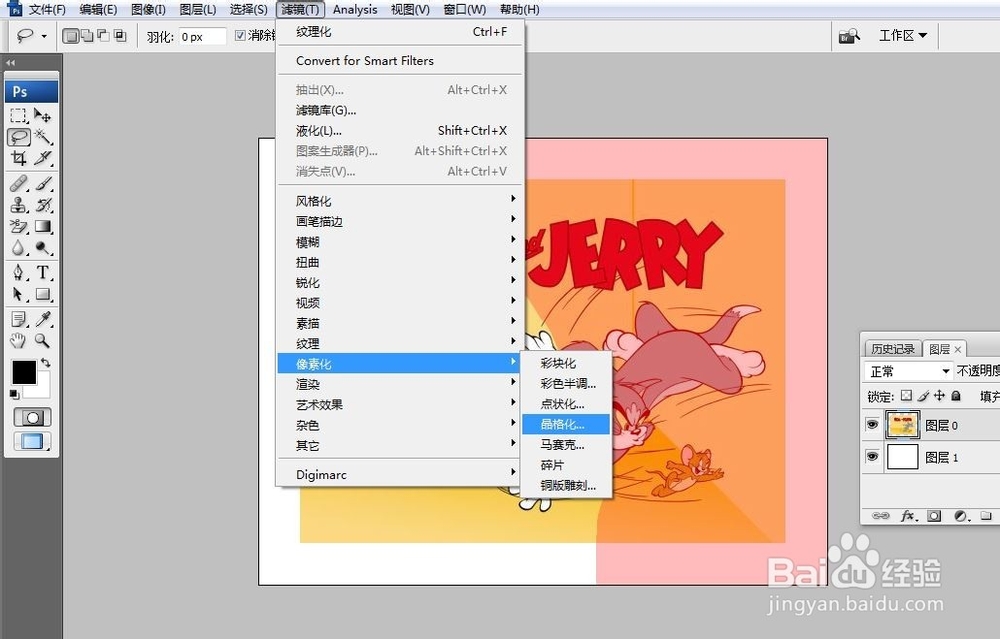Screen dimensions: 1000x639
Task: Open the Lasso tool preset picker arrow
Action: pyautogui.click(x=44, y=36)
